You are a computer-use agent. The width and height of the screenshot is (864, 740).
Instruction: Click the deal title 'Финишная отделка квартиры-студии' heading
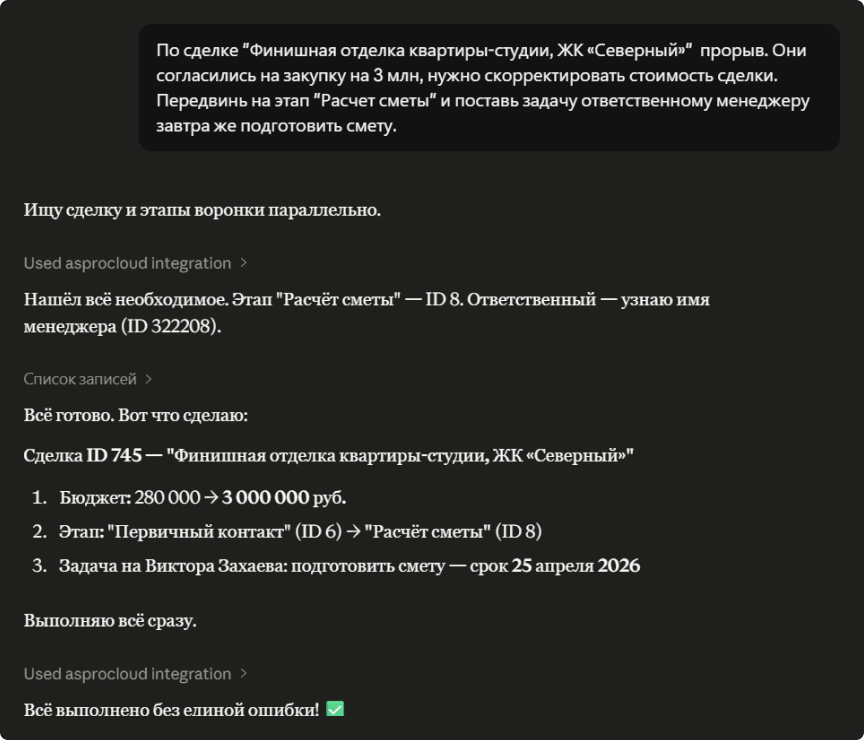[x=400, y=456]
